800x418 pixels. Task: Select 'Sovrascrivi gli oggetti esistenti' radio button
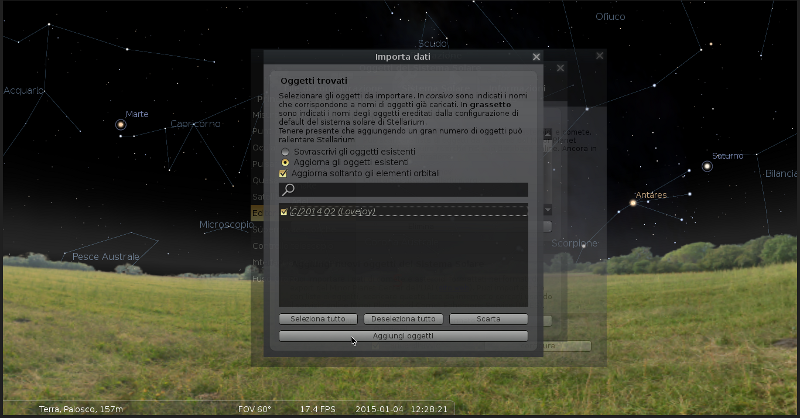[285, 152]
